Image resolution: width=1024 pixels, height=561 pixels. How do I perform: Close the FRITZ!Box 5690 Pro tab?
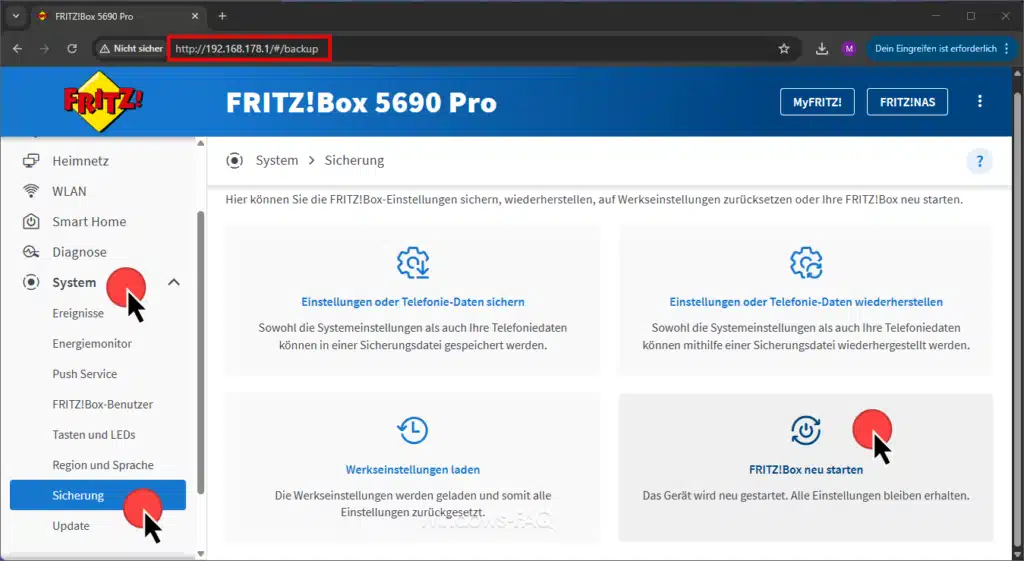(x=195, y=16)
